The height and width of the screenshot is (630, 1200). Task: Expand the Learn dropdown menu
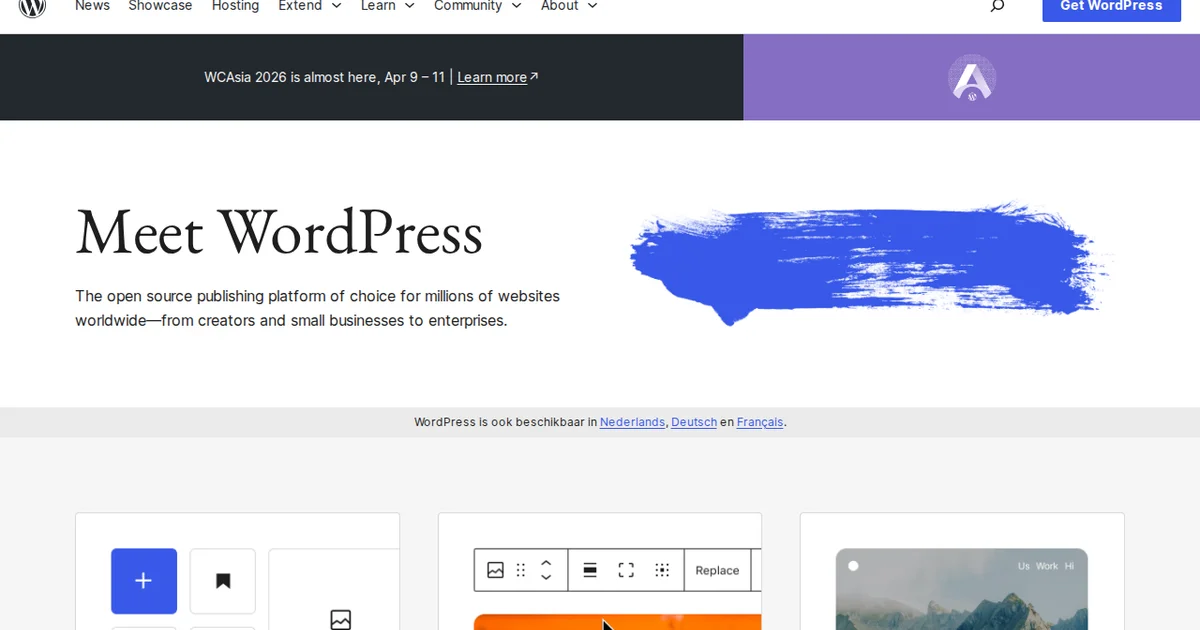click(x=388, y=6)
